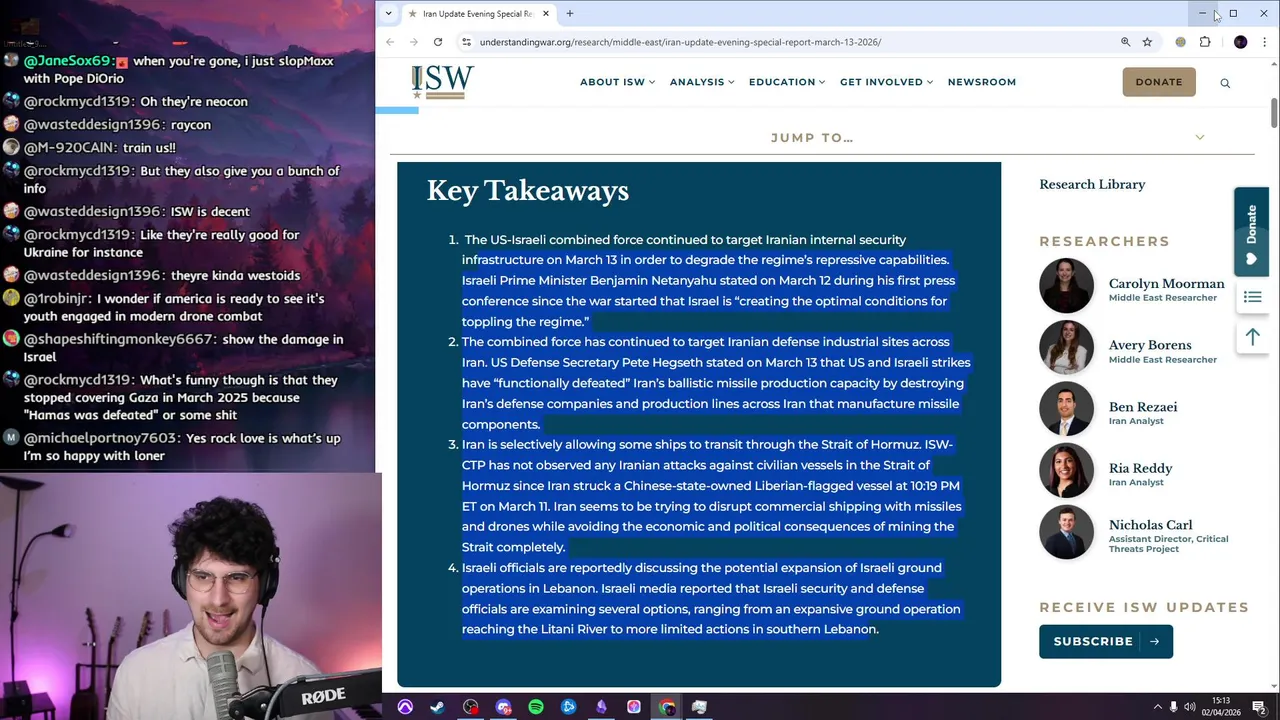This screenshot has width=1280, height=720.
Task: Show hidden tray icons chevron
Action: tap(1158, 708)
